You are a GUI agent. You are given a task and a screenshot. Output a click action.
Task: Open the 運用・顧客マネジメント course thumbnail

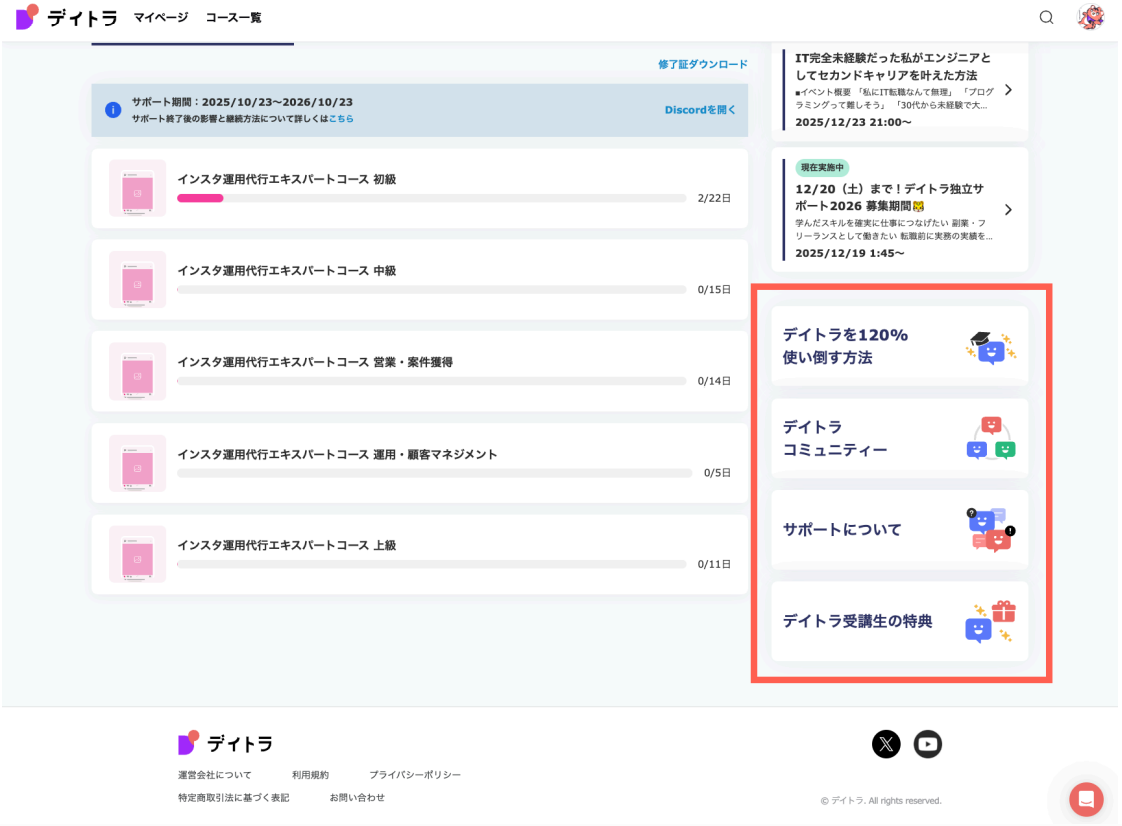tap(137, 463)
